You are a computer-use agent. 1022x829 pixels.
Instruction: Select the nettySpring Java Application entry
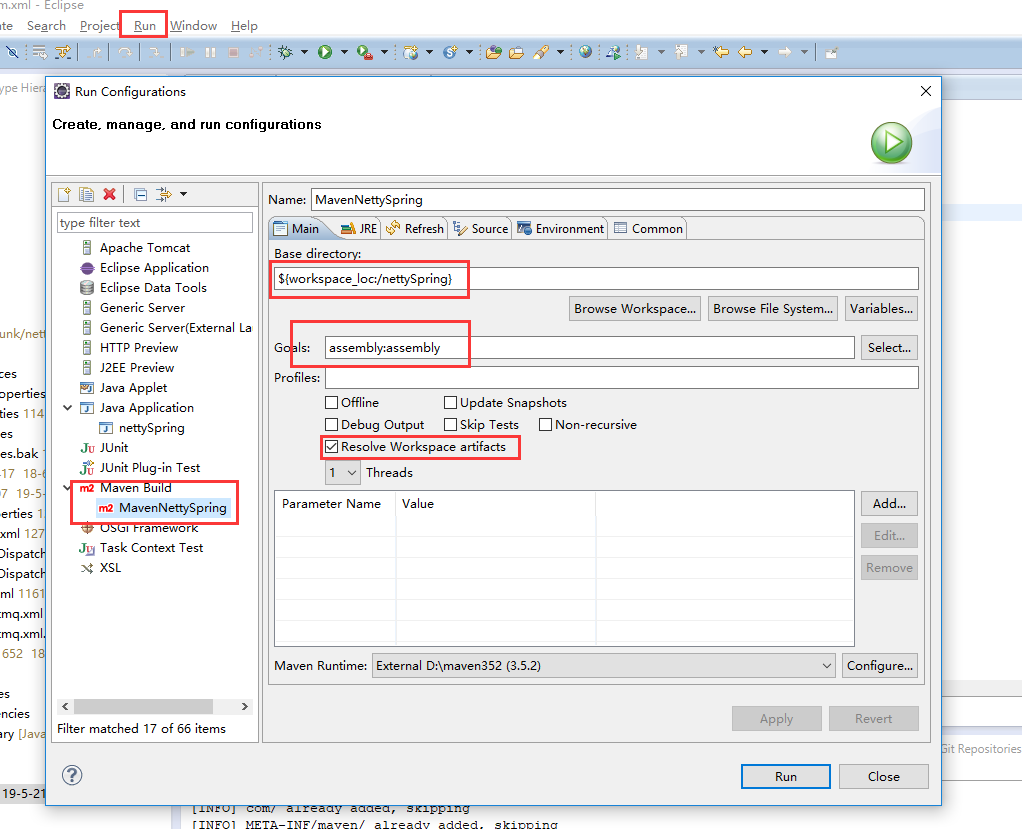(x=152, y=428)
